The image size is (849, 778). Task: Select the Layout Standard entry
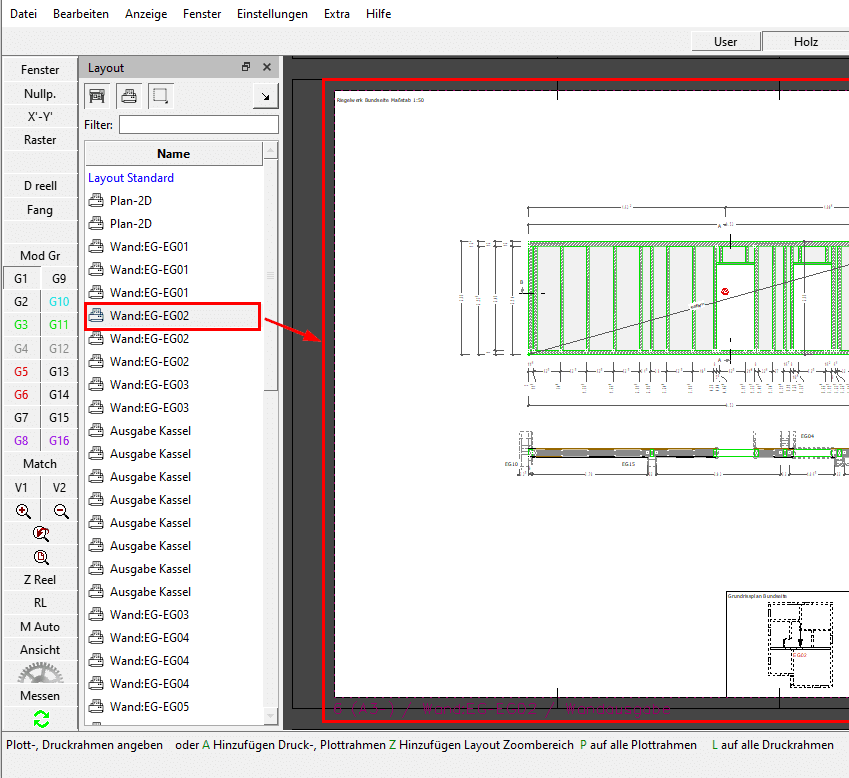(x=131, y=178)
